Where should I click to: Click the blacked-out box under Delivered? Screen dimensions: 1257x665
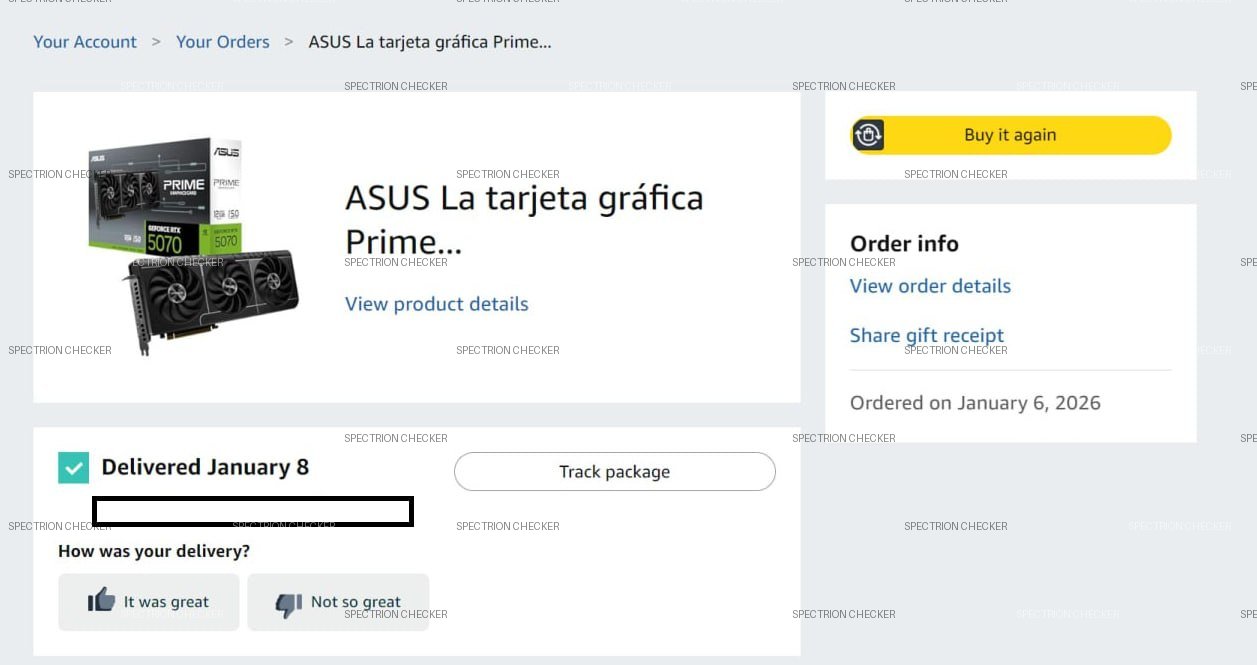click(253, 511)
